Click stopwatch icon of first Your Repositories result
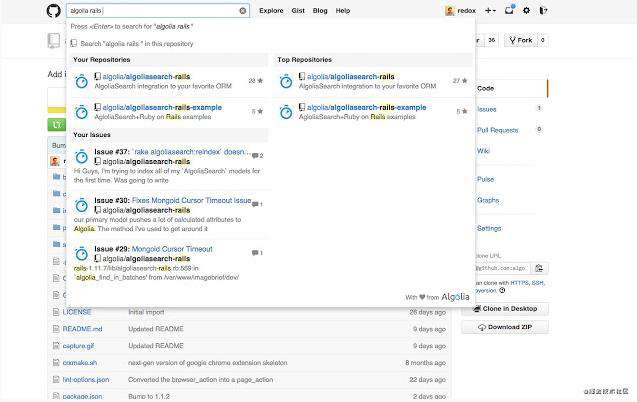Image resolution: width=637 pixels, height=402 pixels. pyautogui.click(x=81, y=81)
